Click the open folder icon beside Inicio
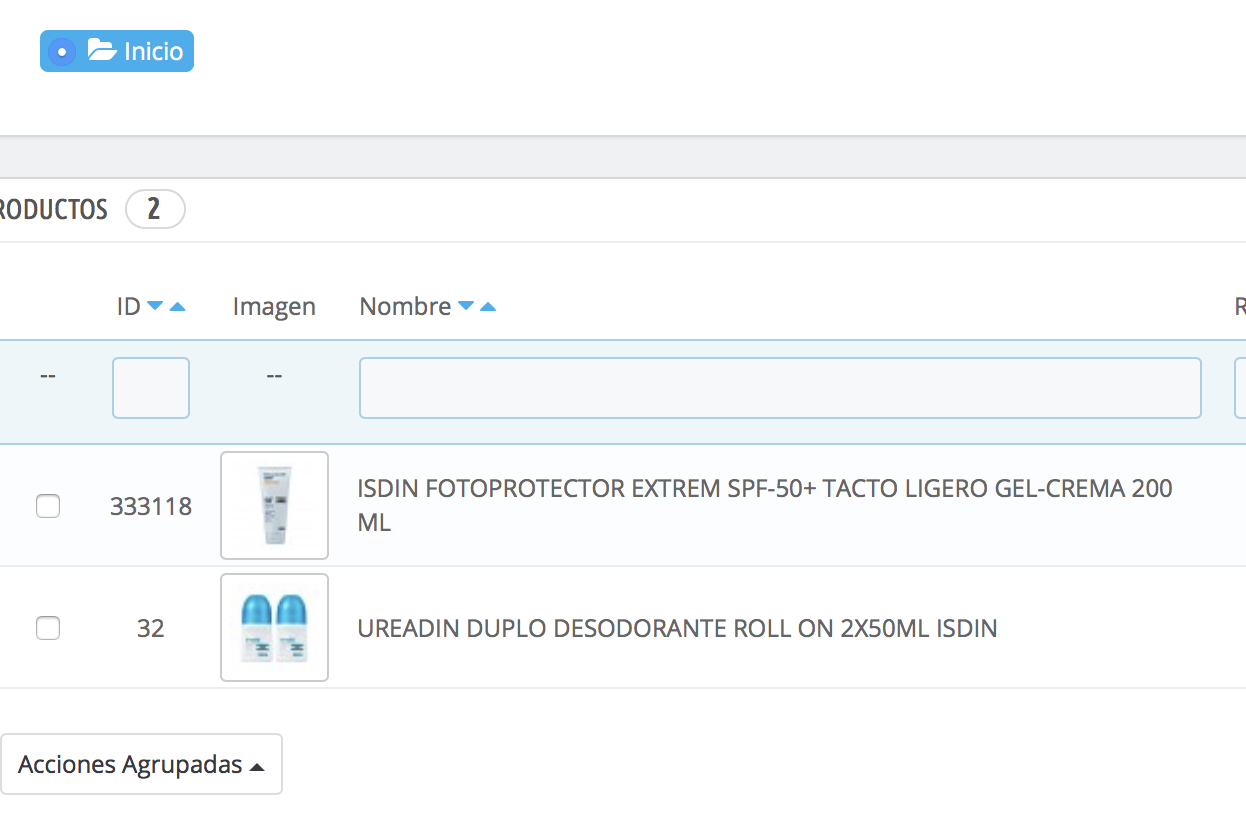 pyautogui.click(x=102, y=50)
